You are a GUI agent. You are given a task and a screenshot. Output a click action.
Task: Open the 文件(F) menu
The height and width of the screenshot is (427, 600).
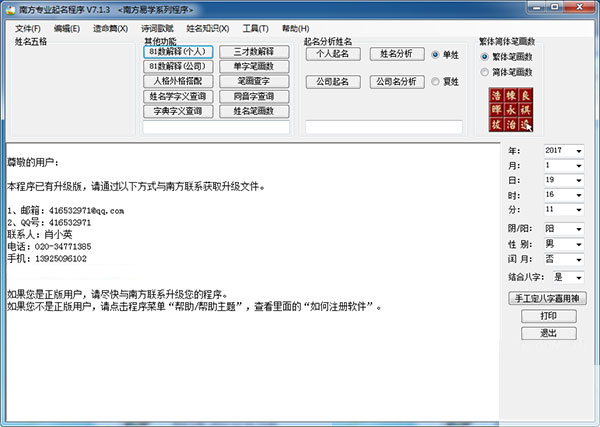coord(28,28)
